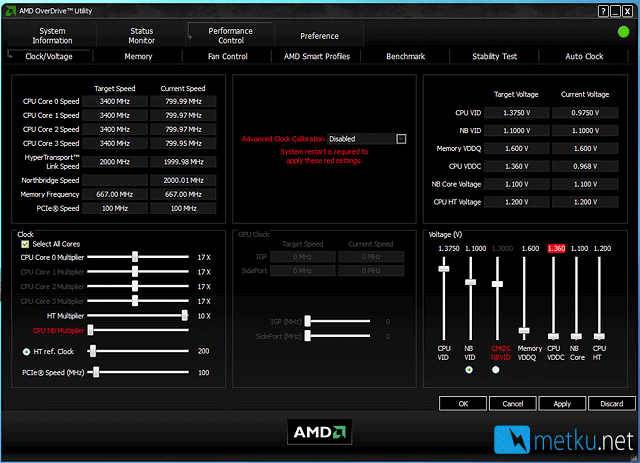Click the CMOS NBVID voltage slider handle

497,284
